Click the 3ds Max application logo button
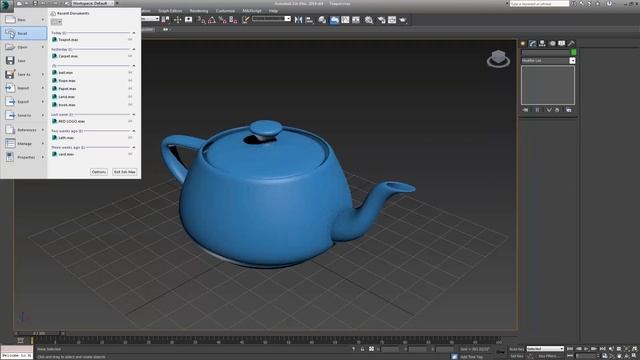The image size is (640, 360). tap(7, 5)
